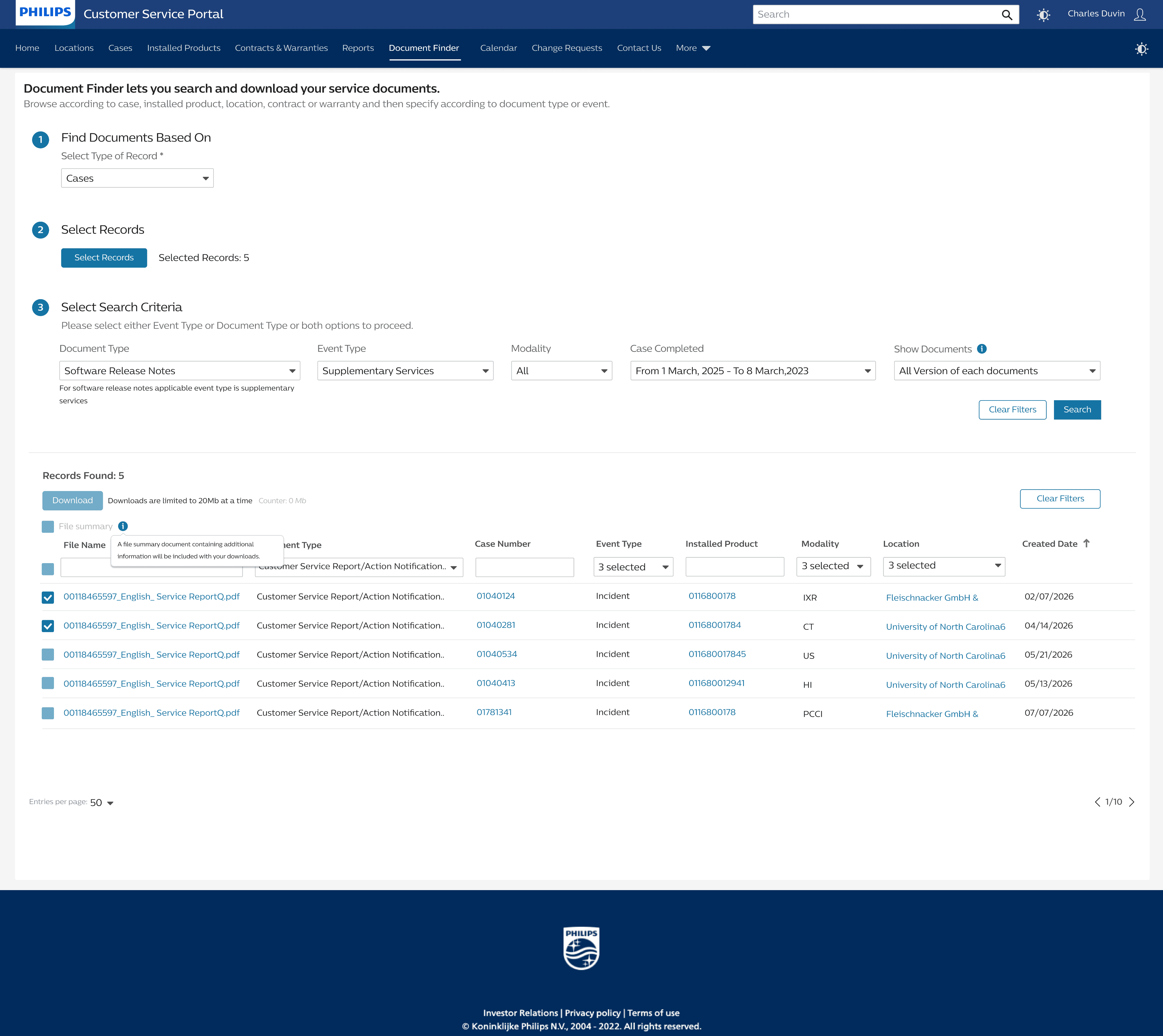Image resolution: width=1163 pixels, height=1036 pixels.
Task: Enable the File summary checkbox
Action: click(48, 527)
